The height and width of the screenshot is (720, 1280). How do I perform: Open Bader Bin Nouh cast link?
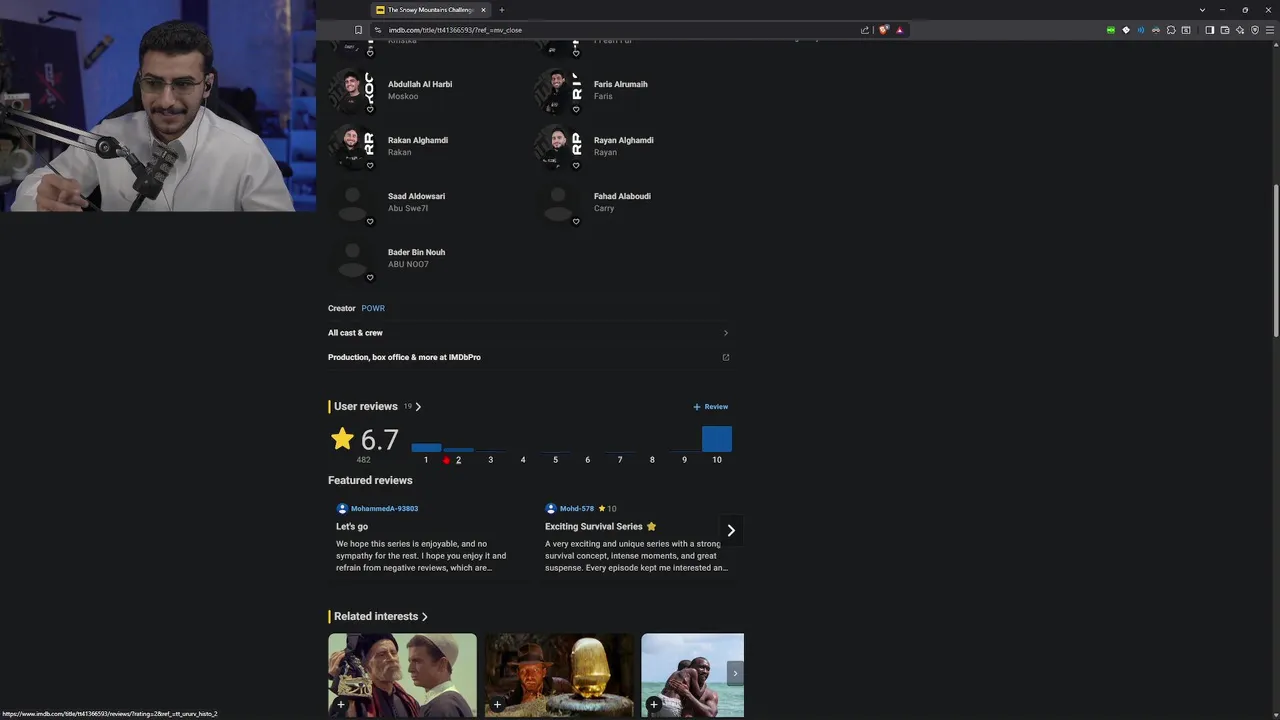click(416, 252)
